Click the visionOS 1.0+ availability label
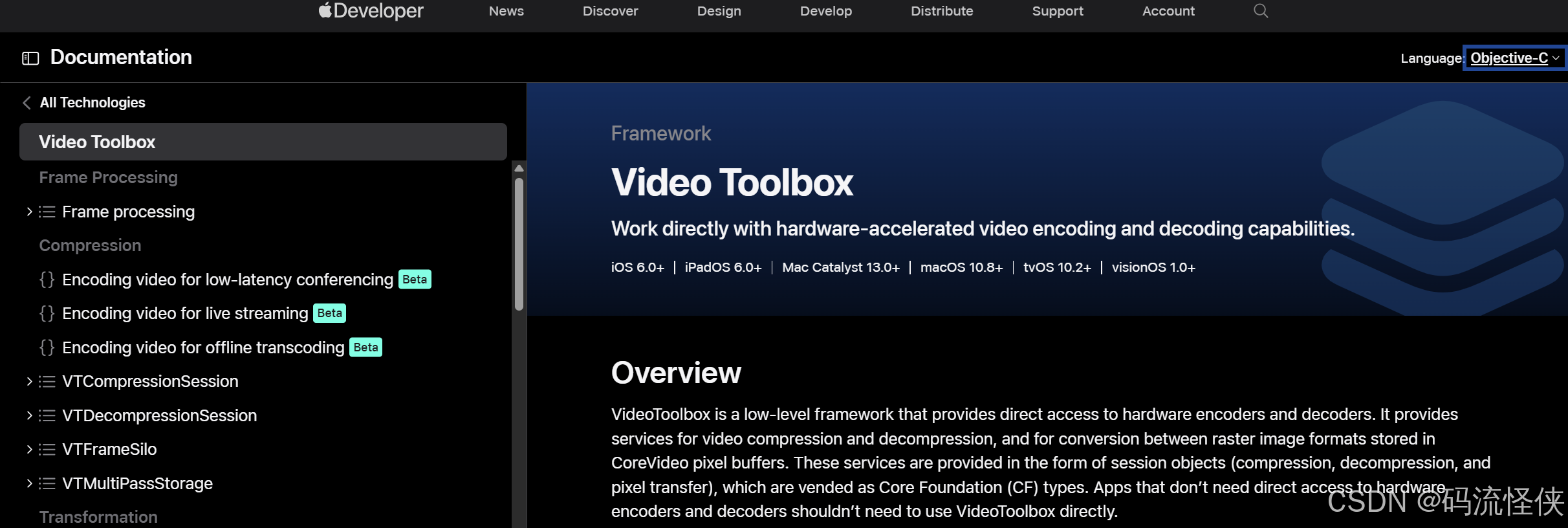Image resolution: width=1568 pixels, height=528 pixels. (x=1153, y=267)
